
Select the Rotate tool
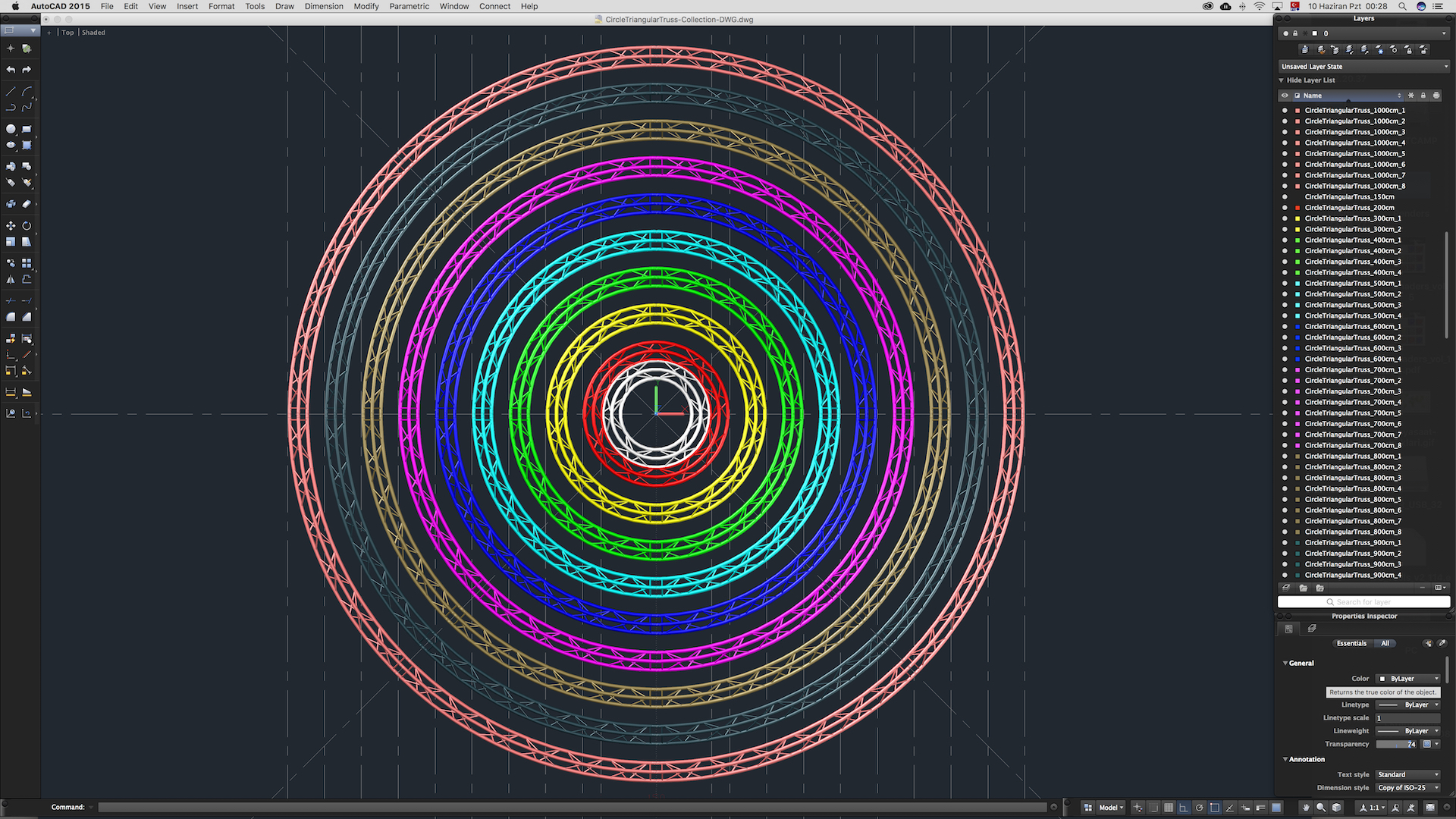point(27,226)
